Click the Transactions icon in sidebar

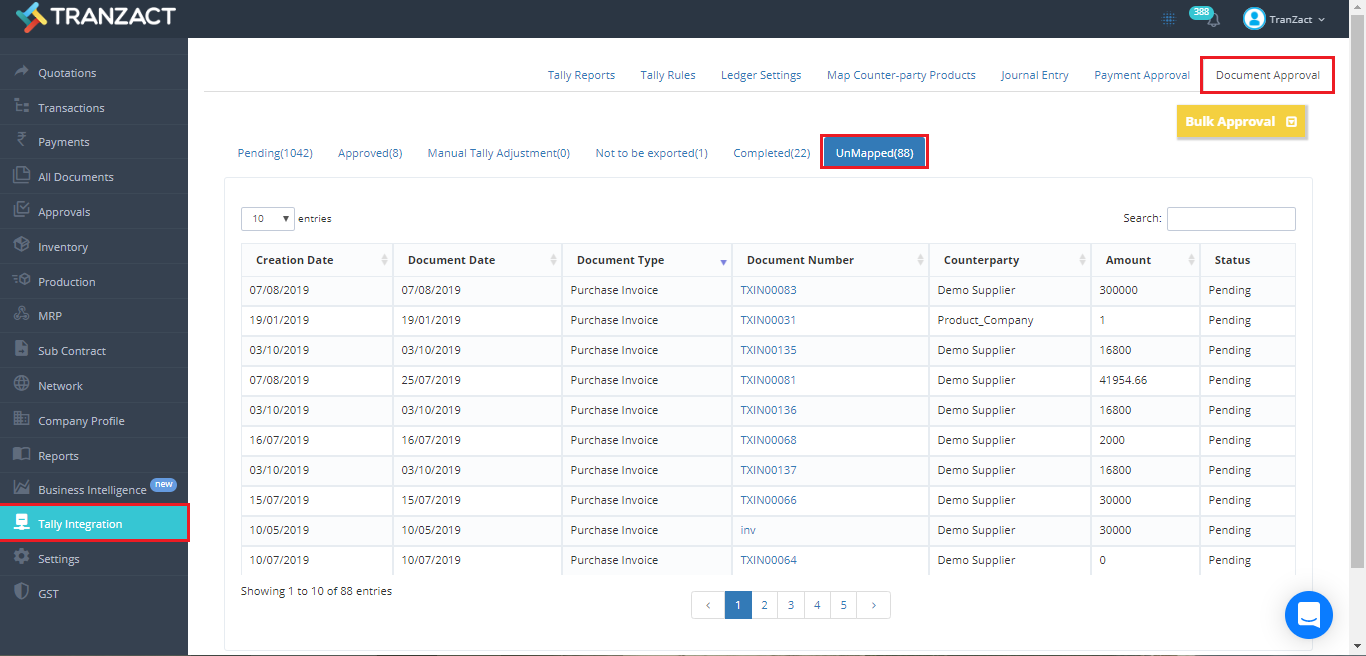[x=21, y=106]
